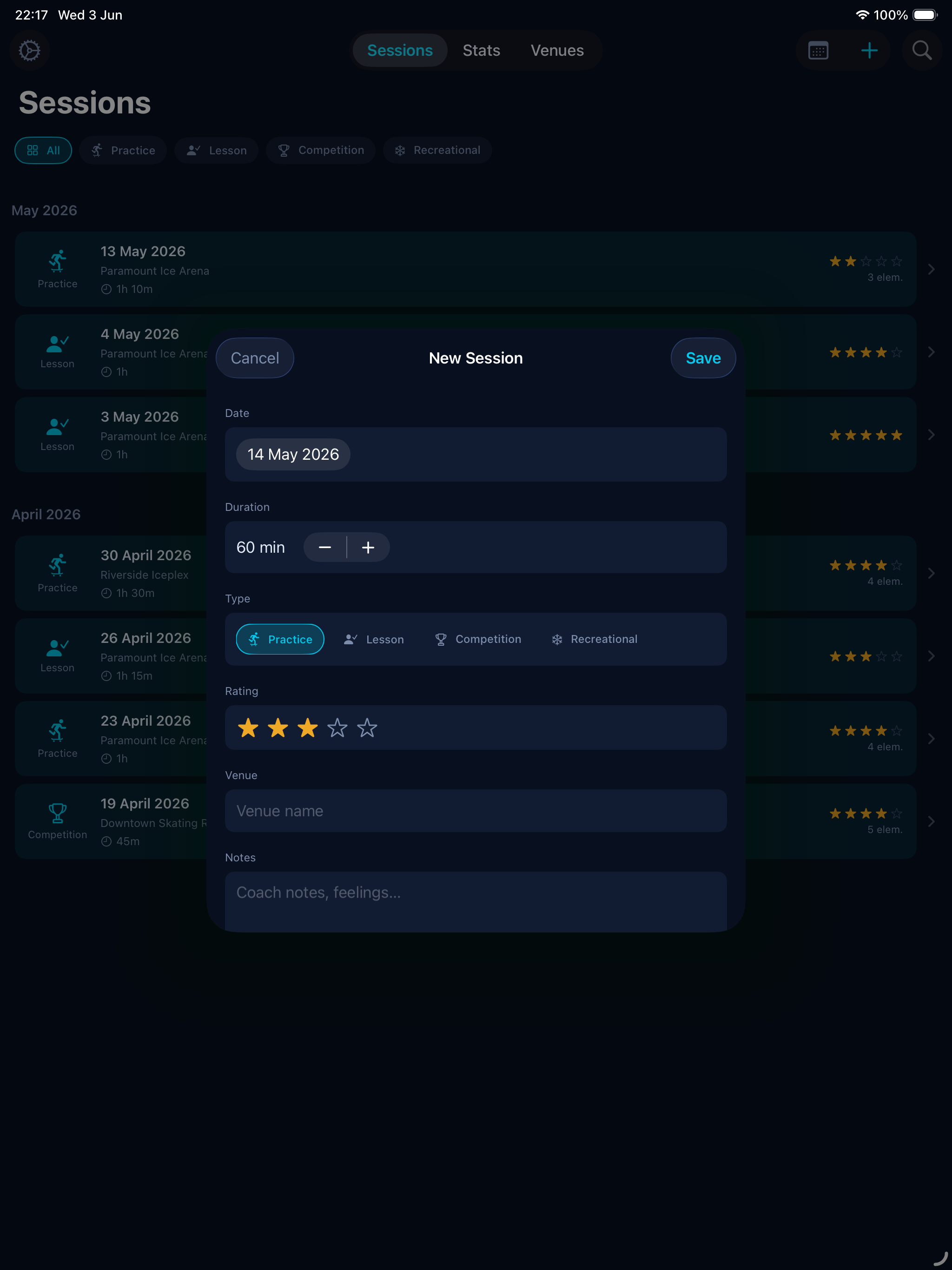
Task: Select Recreational type in New Session form
Action: pos(594,639)
